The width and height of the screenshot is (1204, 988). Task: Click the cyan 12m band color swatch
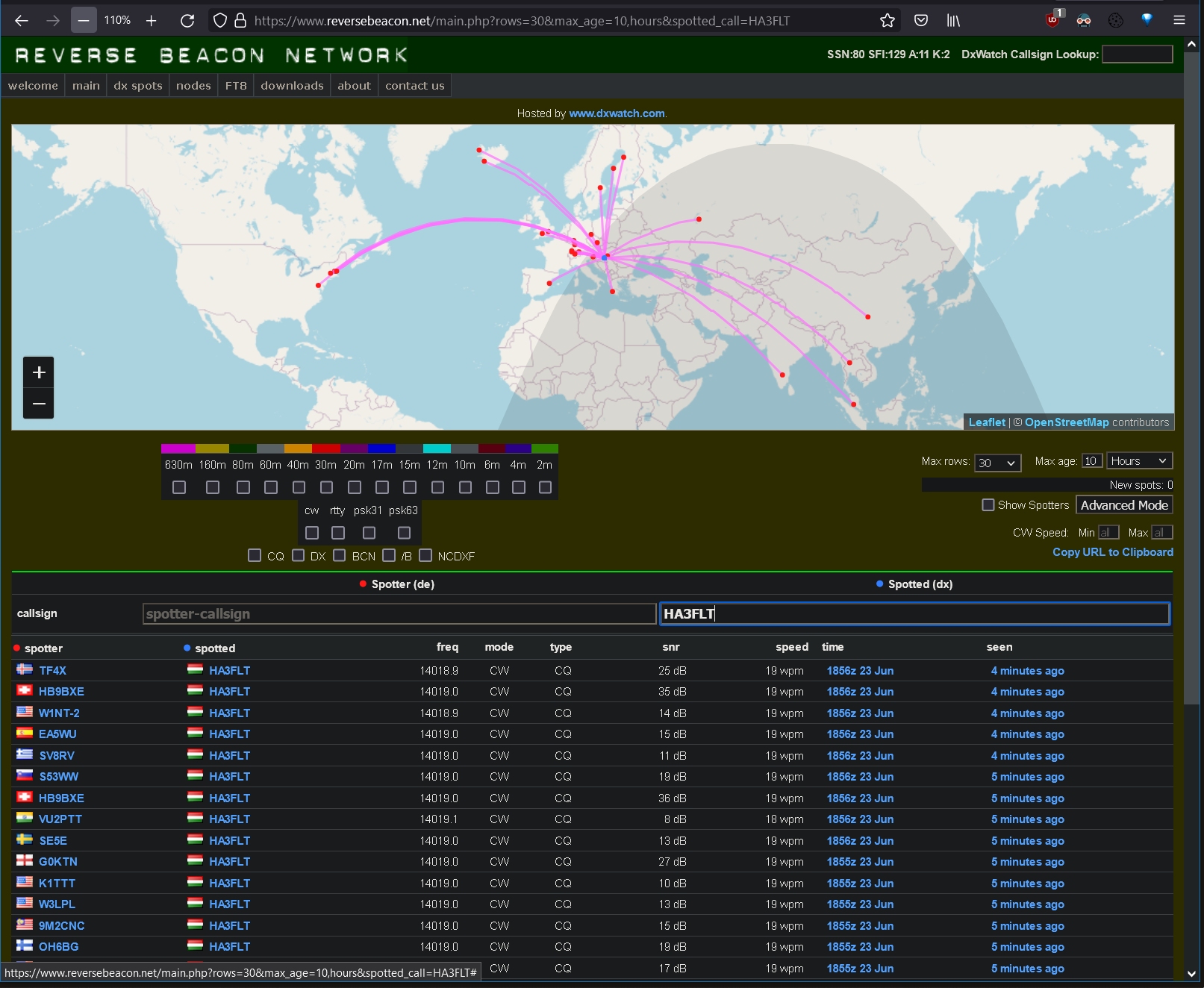(x=437, y=448)
